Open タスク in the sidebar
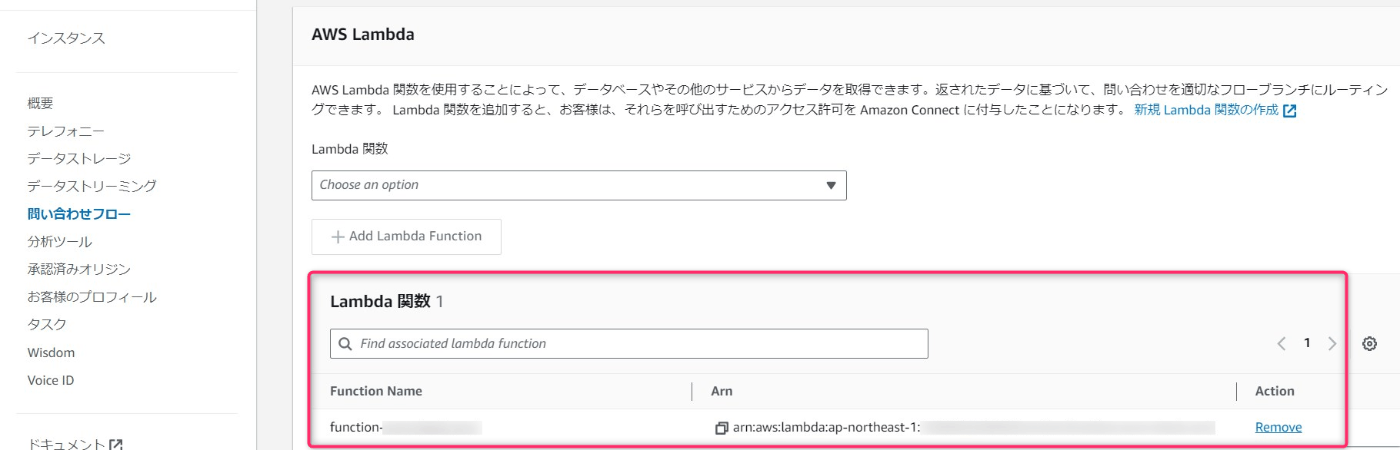This screenshot has height=450, width=1400. pyautogui.click(x=47, y=325)
